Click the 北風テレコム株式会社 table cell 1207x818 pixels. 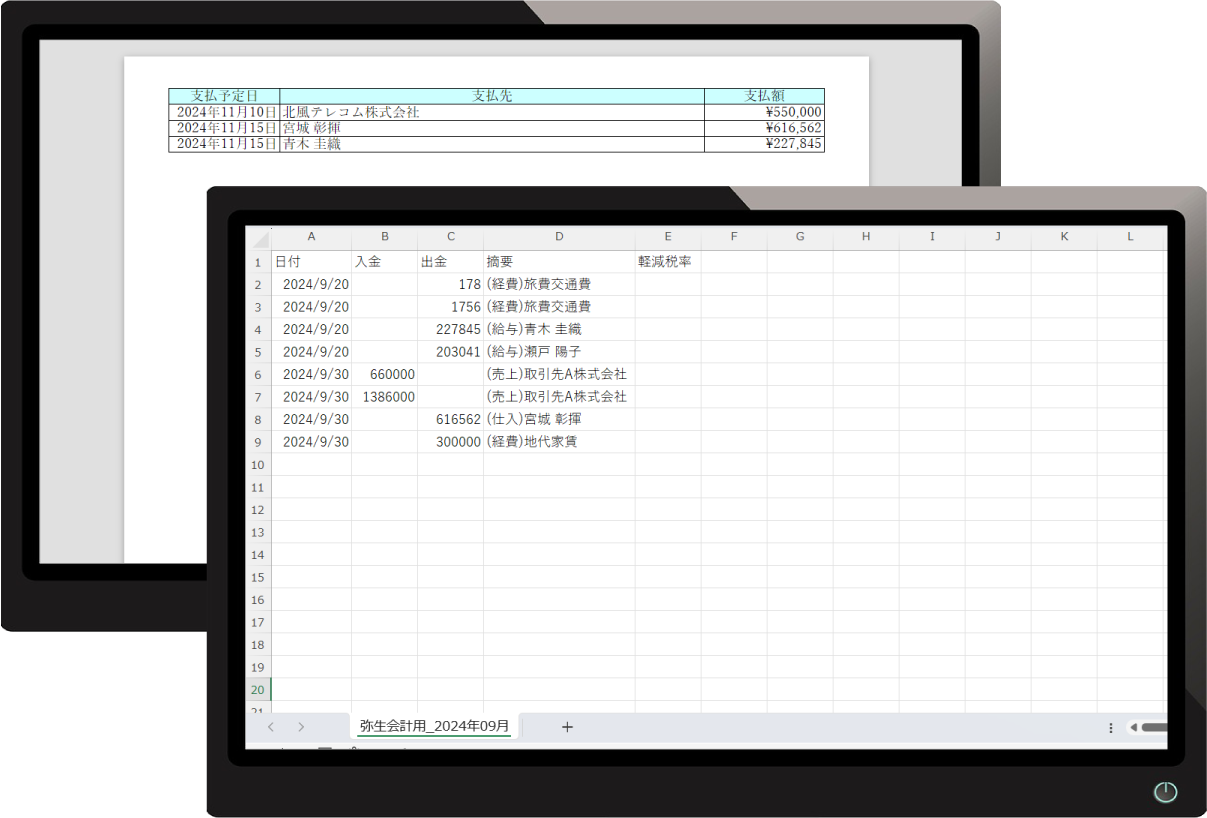tap(491, 113)
